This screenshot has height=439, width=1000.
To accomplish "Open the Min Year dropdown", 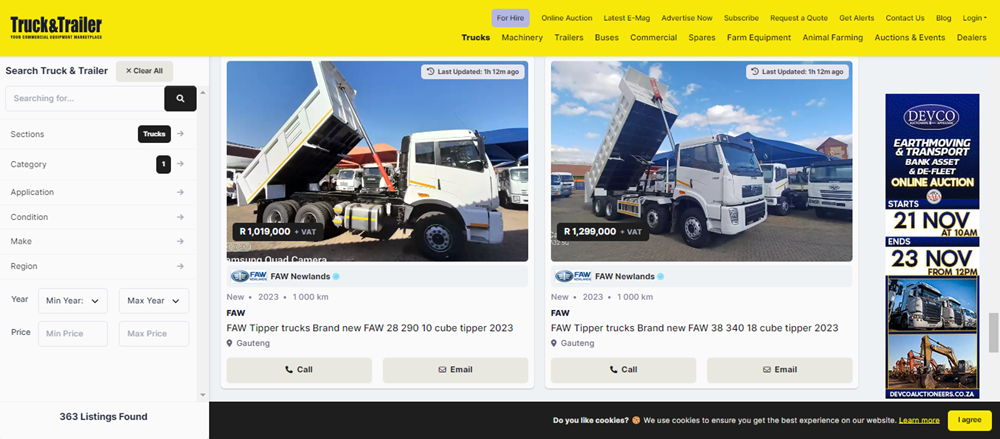I will [x=73, y=301].
